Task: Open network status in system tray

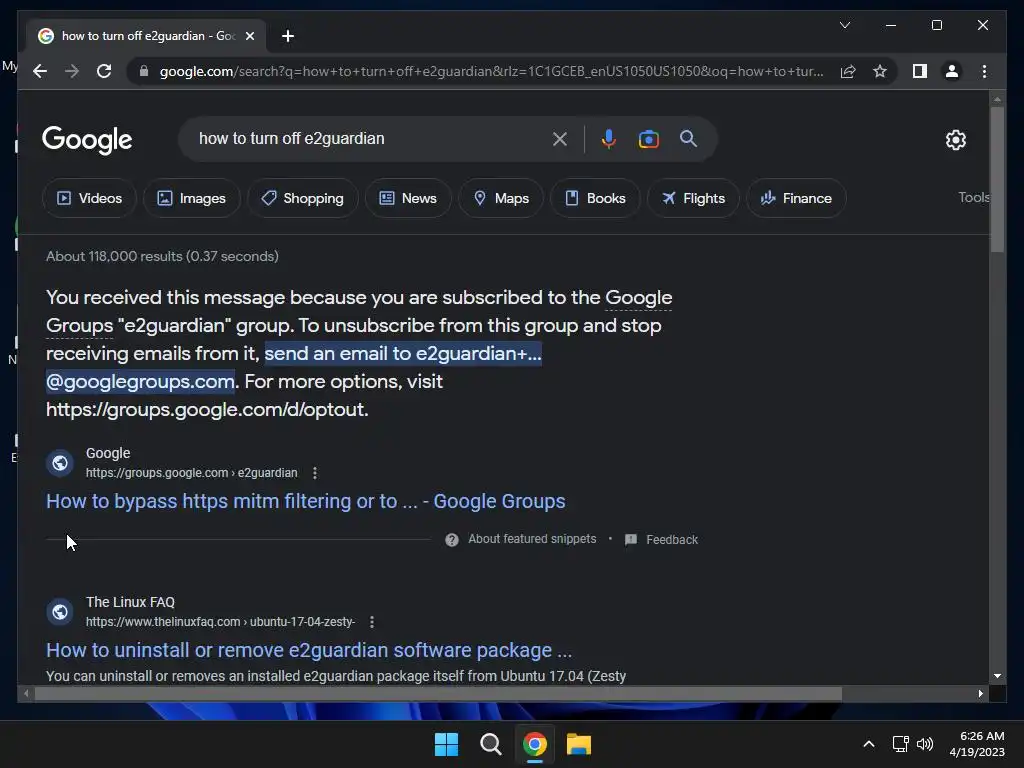Action: tap(901, 744)
